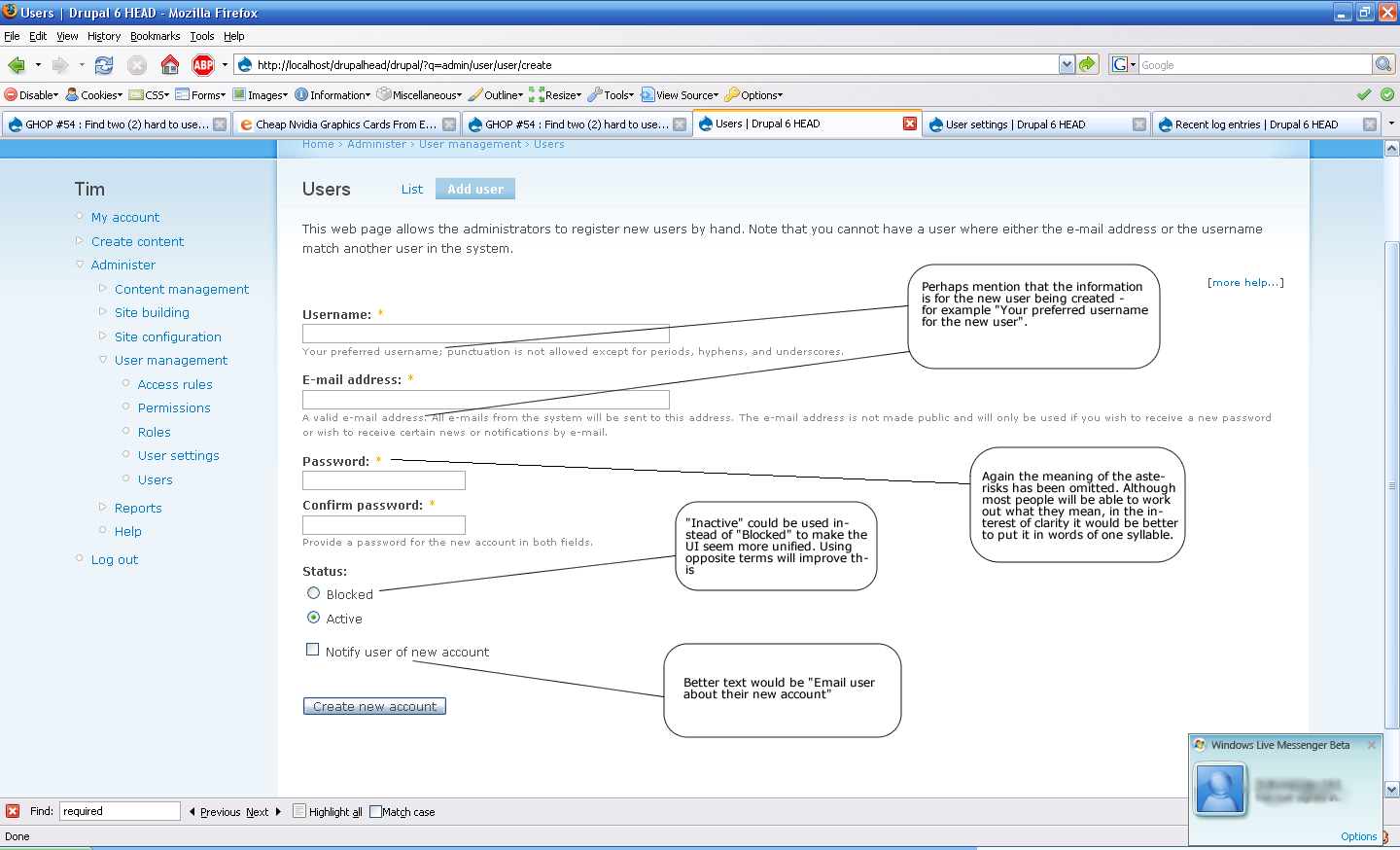Focus the Username text field
Image resolution: width=1400 pixels, height=850 pixels.
[x=486, y=334]
